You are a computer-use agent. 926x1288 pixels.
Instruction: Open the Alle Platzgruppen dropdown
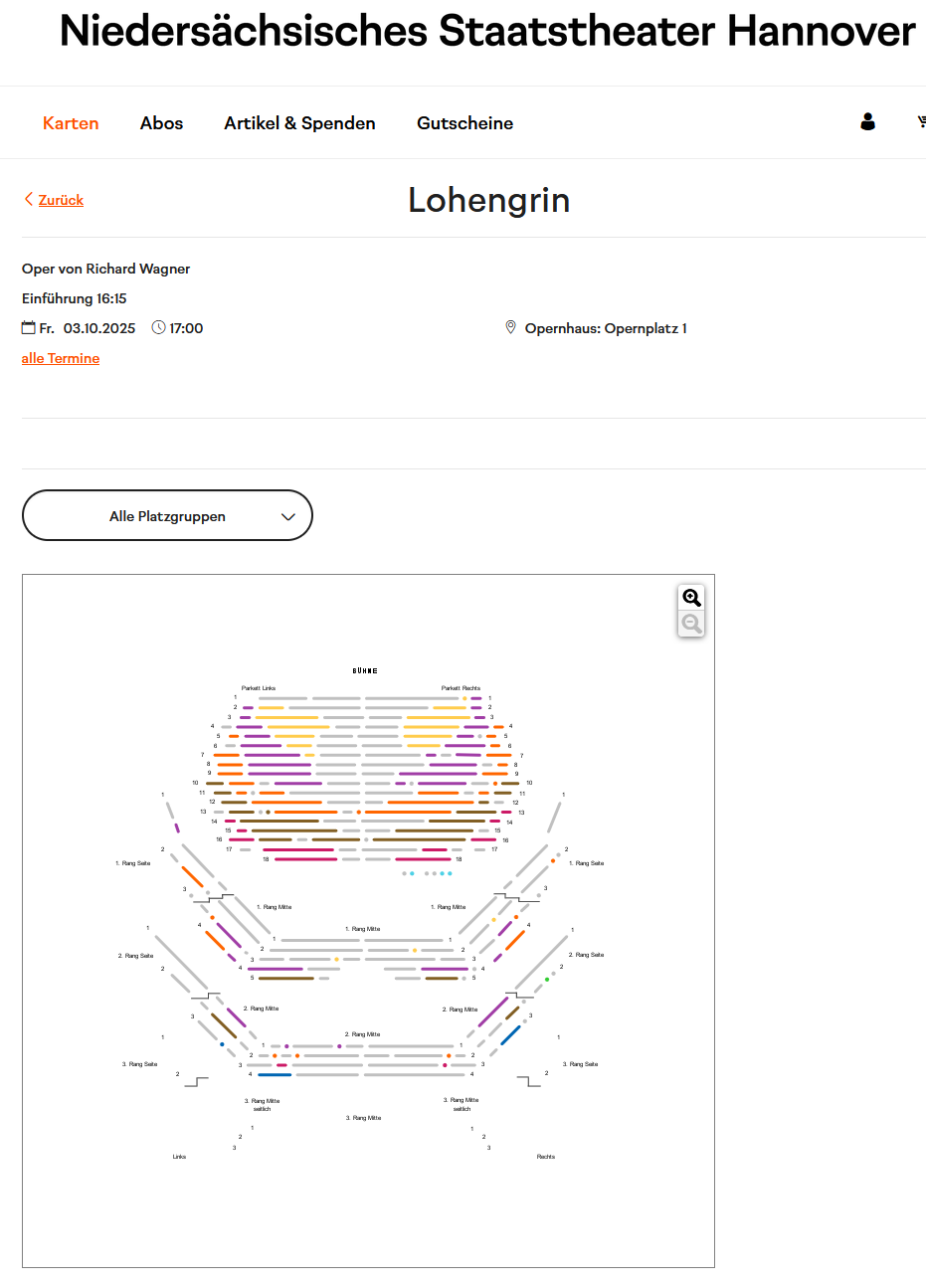coord(167,515)
